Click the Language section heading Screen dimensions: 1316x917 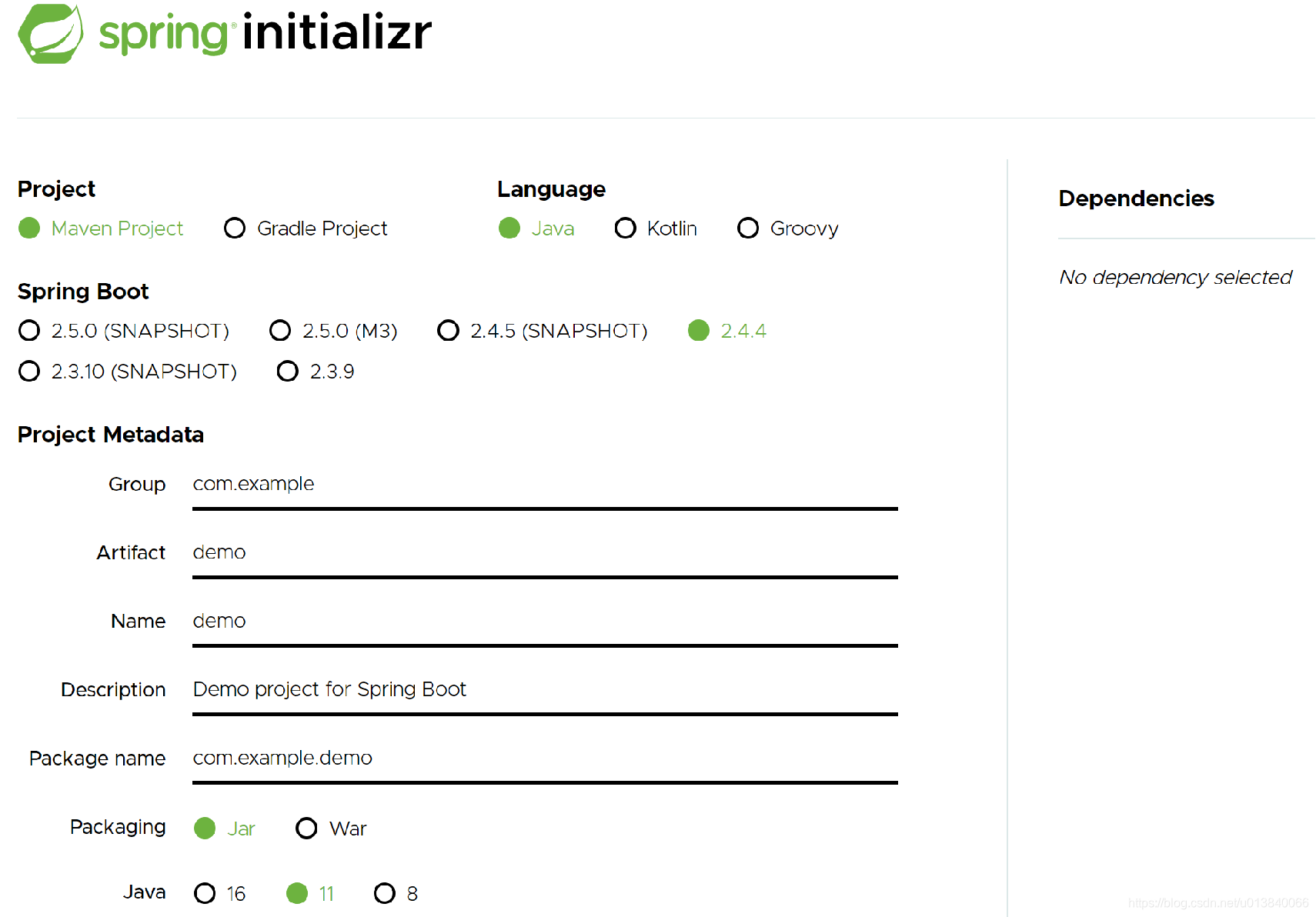(x=551, y=189)
